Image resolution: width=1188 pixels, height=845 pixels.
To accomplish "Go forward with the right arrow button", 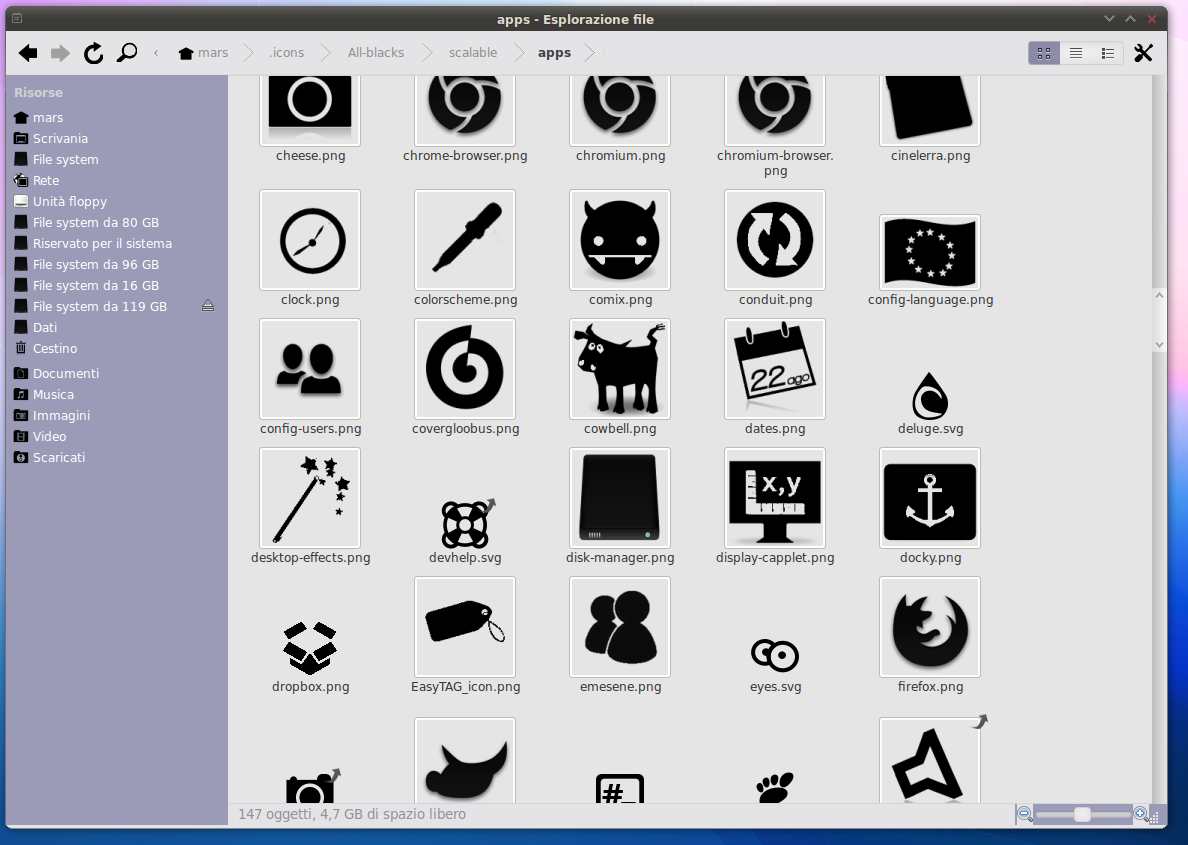I will click(60, 53).
